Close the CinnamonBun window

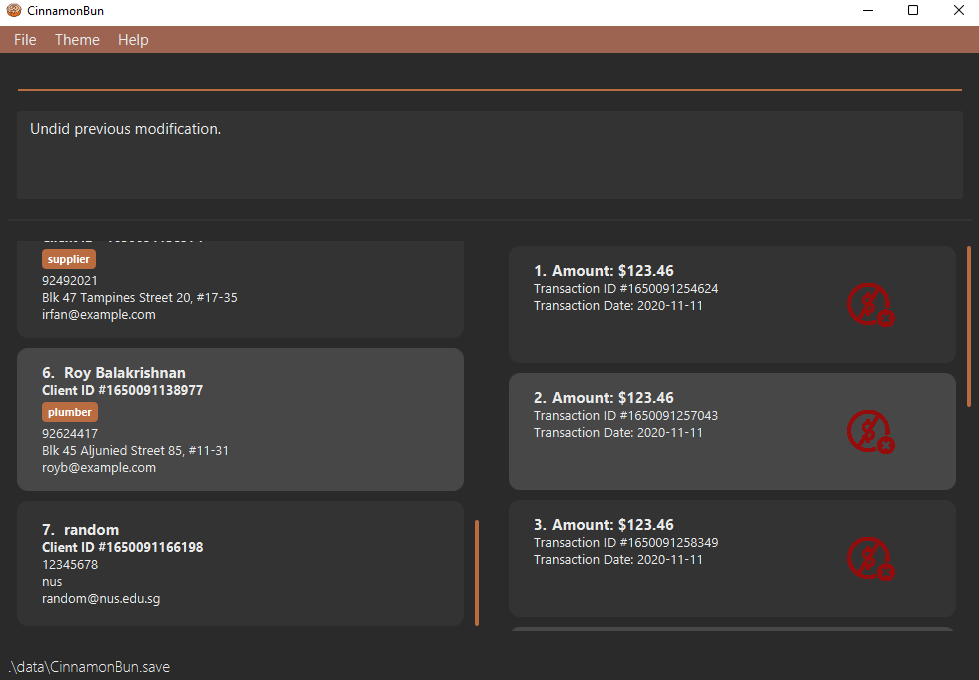tap(959, 10)
